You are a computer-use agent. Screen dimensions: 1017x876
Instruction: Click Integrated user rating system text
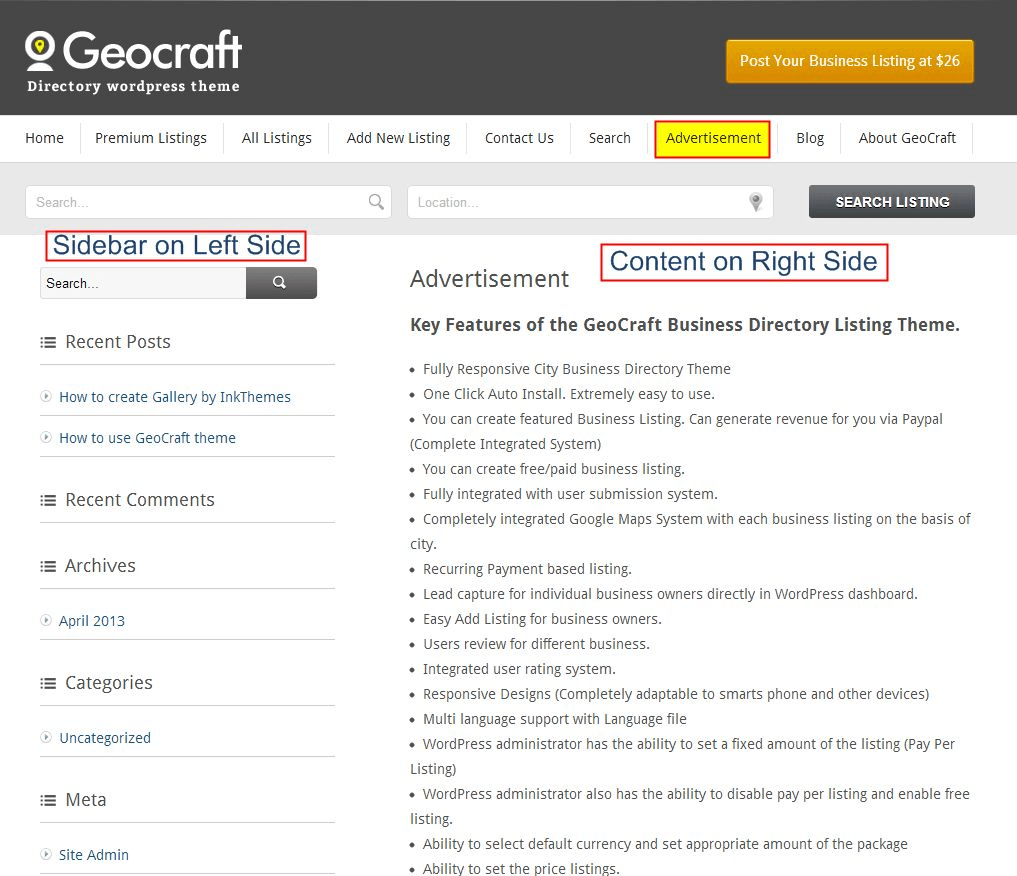(x=520, y=669)
